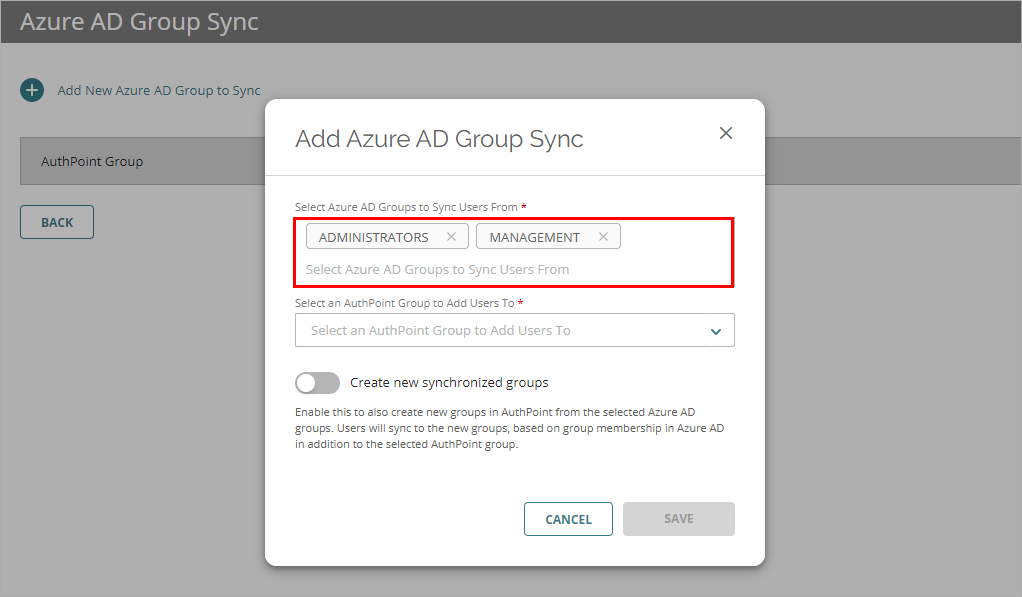
Task: Click the SAVE button
Action: pyautogui.click(x=678, y=518)
